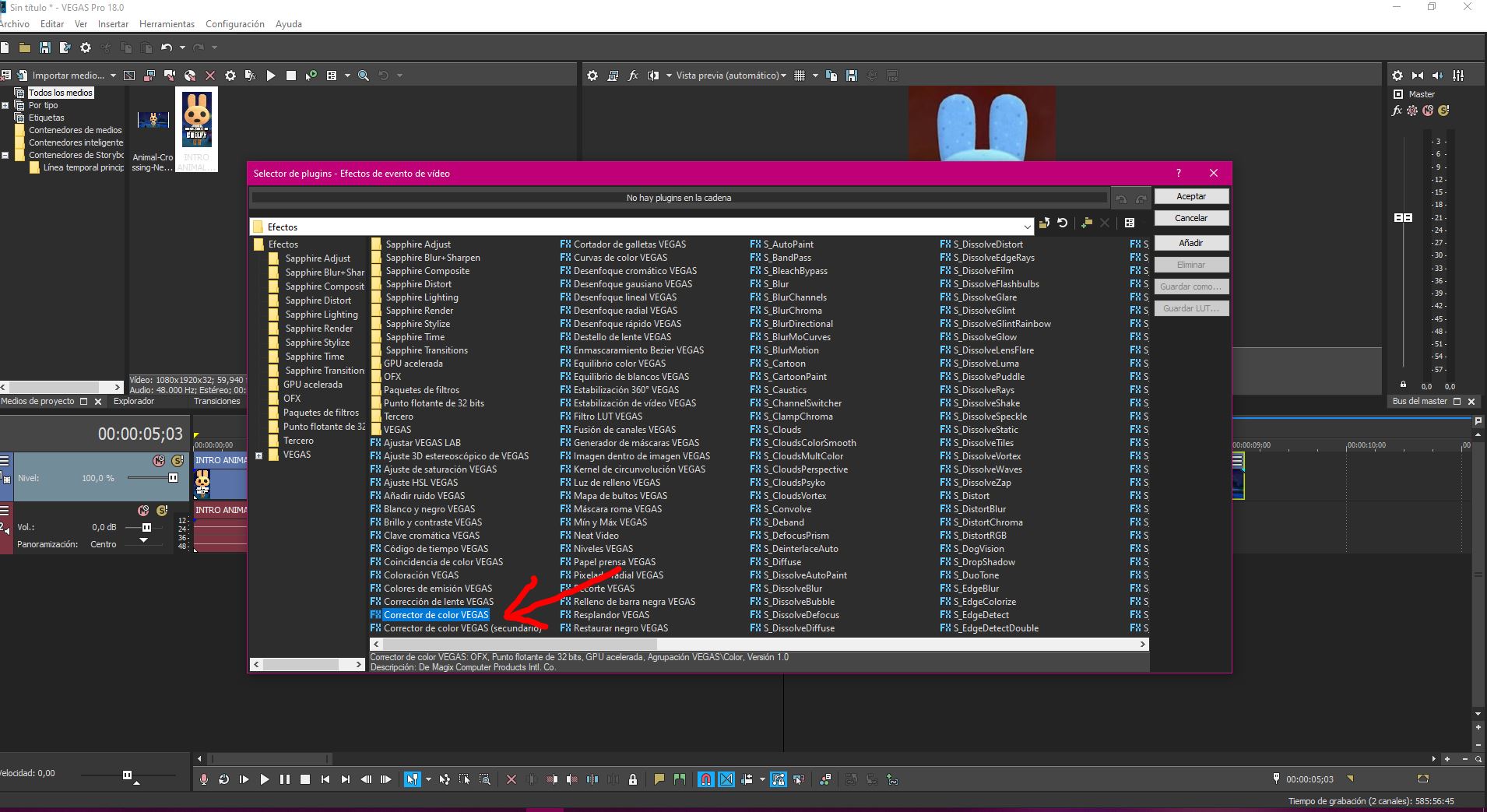Viewport: 1487px width, 812px height.
Task: Collapse Contenedores de Storyboard tree node
Action: (5, 155)
